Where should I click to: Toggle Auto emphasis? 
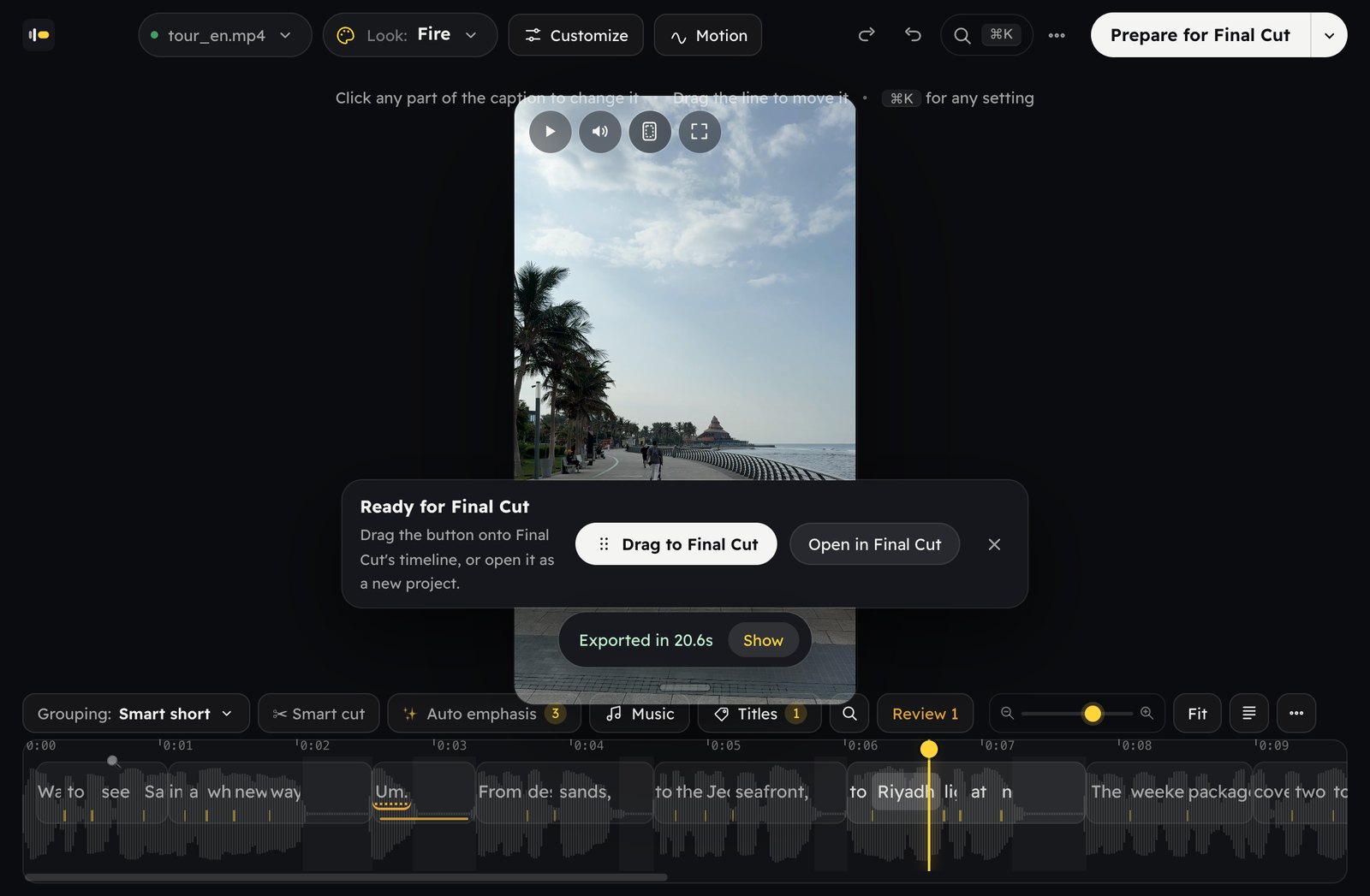coord(484,714)
